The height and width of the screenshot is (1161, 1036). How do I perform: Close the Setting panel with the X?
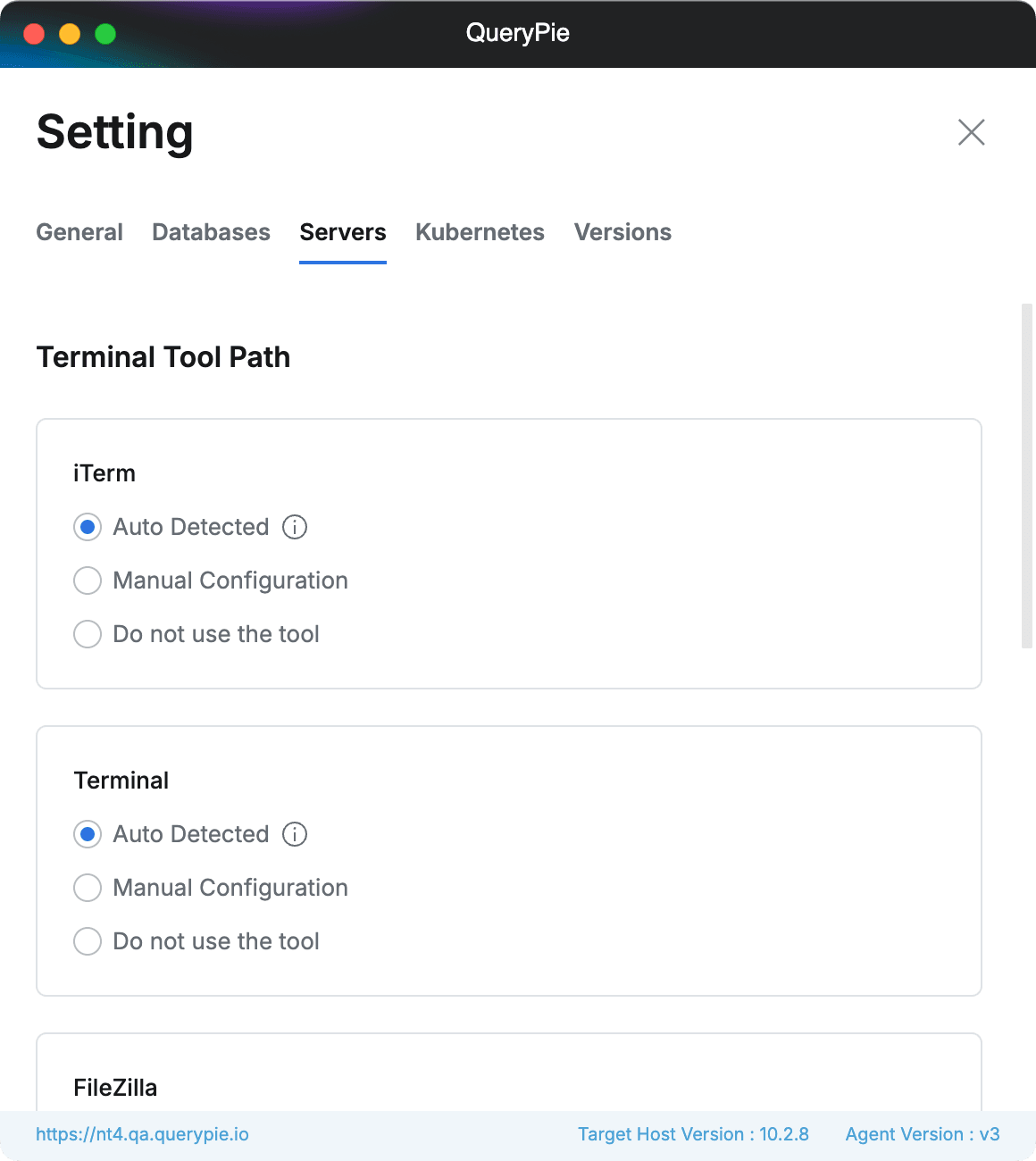click(x=971, y=132)
